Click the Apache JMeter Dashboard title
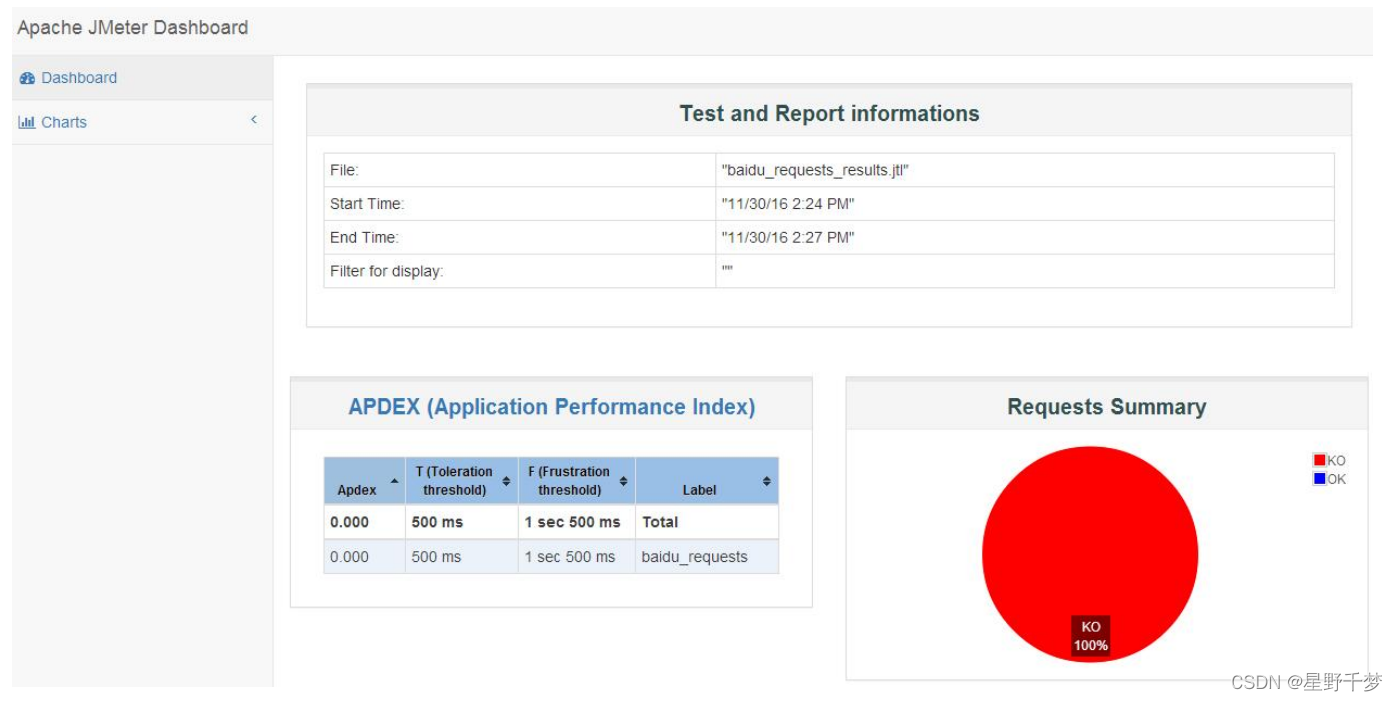The width and height of the screenshot is (1398, 701). click(132, 28)
